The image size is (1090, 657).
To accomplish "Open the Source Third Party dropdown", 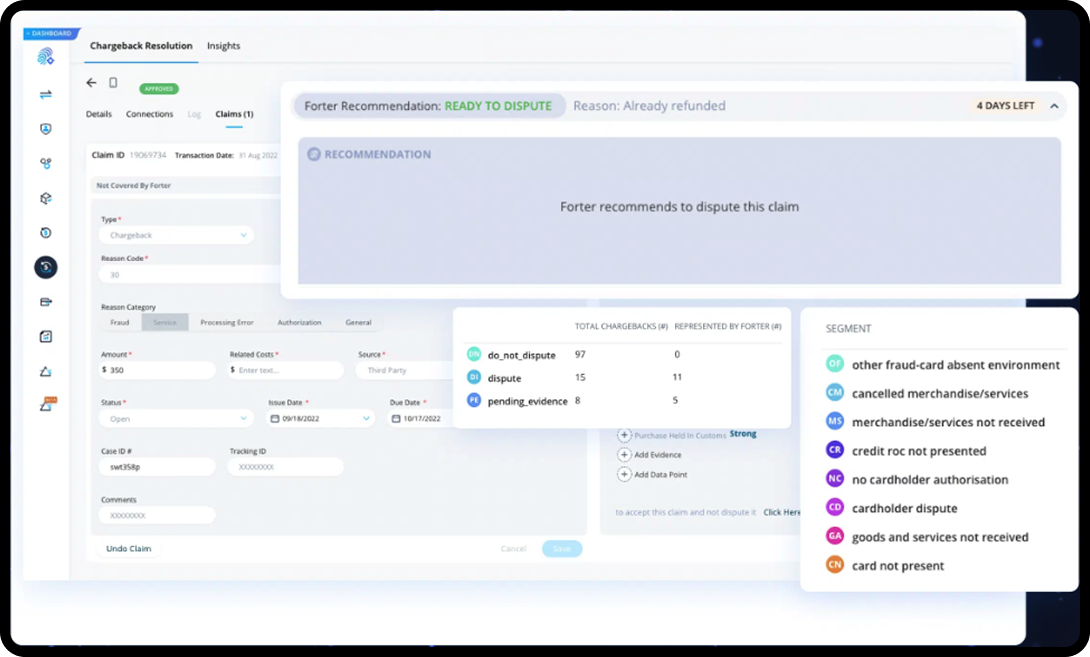I will tap(405, 371).
